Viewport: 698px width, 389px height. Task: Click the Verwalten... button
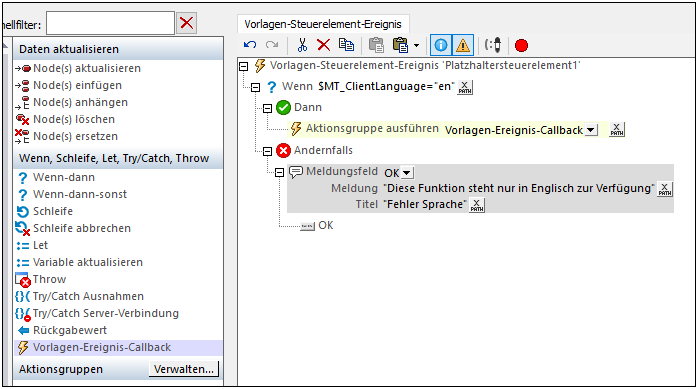coord(184,369)
